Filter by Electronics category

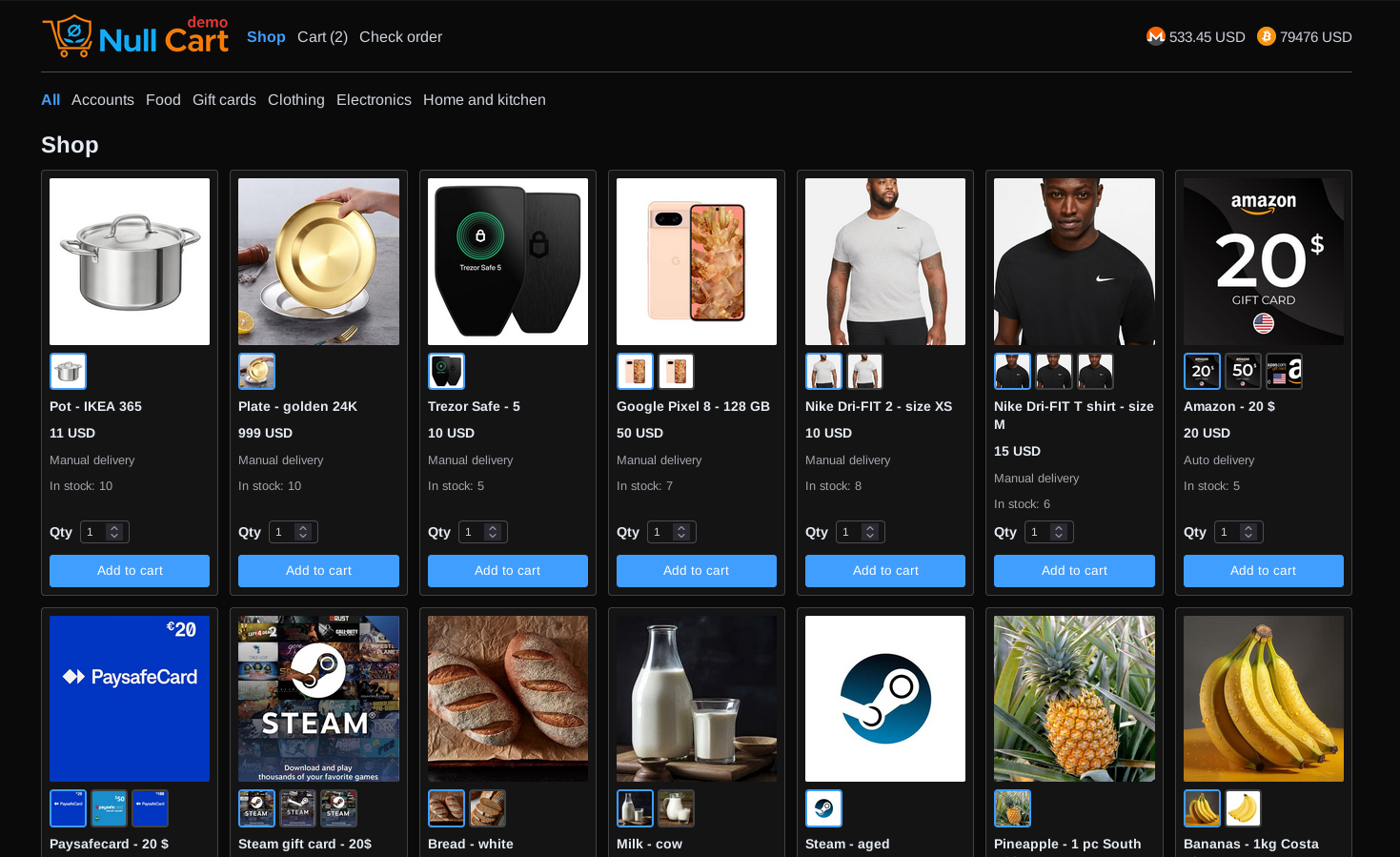click(x=374, y=99)
